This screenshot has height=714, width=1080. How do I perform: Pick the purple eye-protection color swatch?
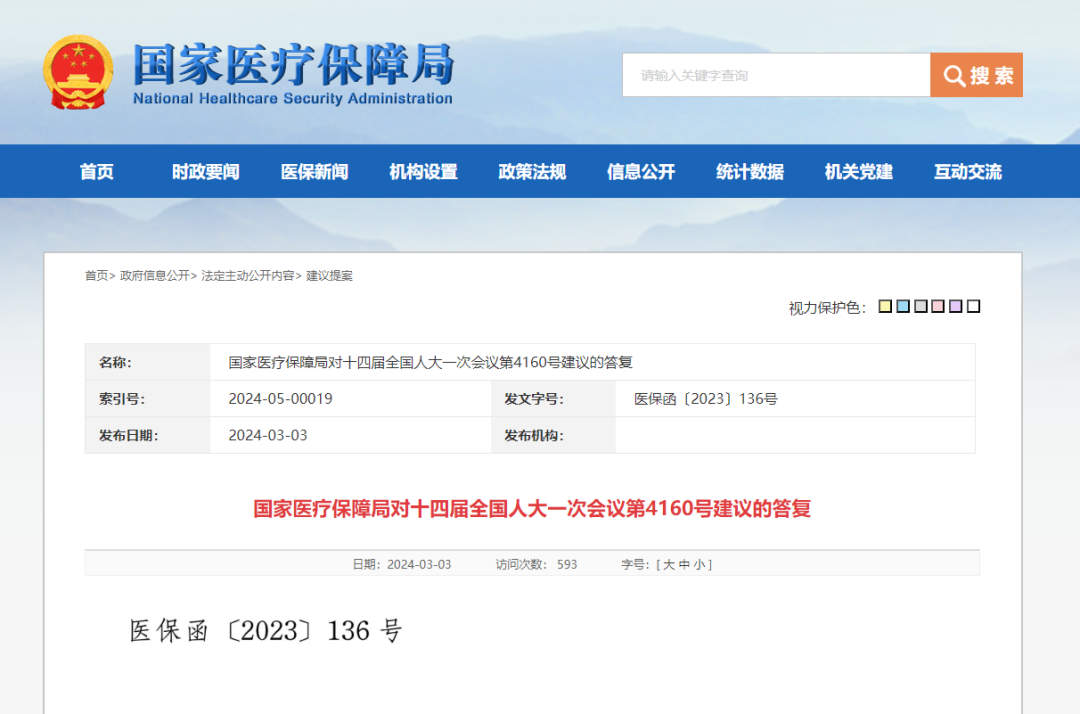click(956, 307)
